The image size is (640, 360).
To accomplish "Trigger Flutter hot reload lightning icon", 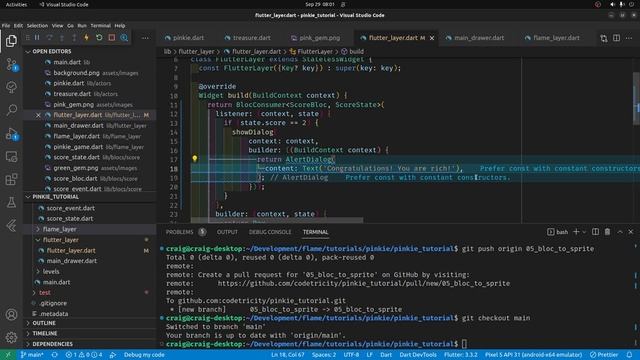I will coord(87,38).
